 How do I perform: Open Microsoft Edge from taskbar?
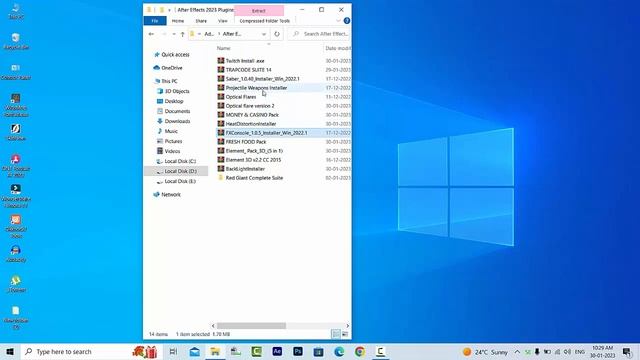339,351
